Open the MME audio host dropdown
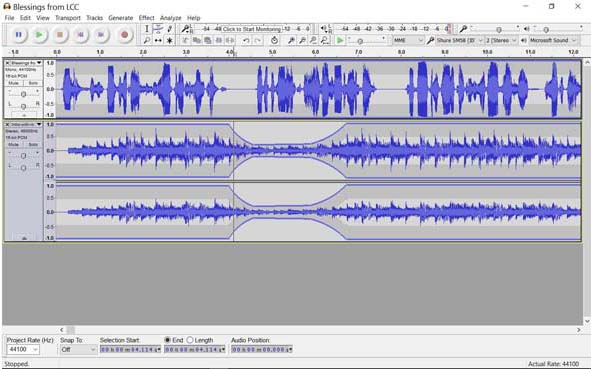The width and height of the screenshot is (591, 369). 408,40
